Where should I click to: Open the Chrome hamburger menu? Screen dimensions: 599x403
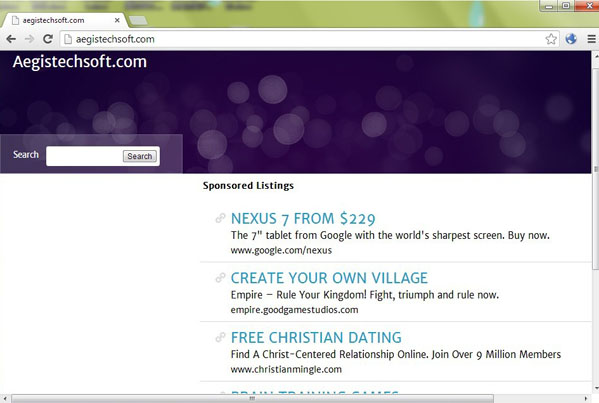(591, 39)
